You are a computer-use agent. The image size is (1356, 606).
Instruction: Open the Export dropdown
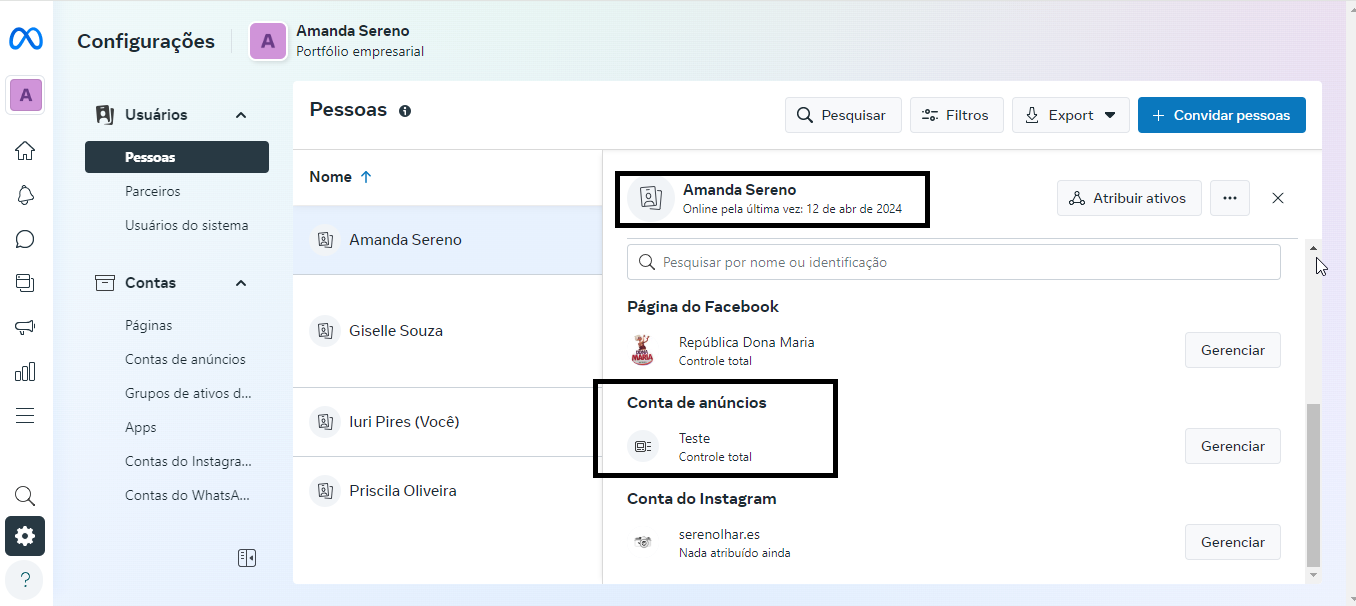pyautogui.click(x=1070, y=115)
